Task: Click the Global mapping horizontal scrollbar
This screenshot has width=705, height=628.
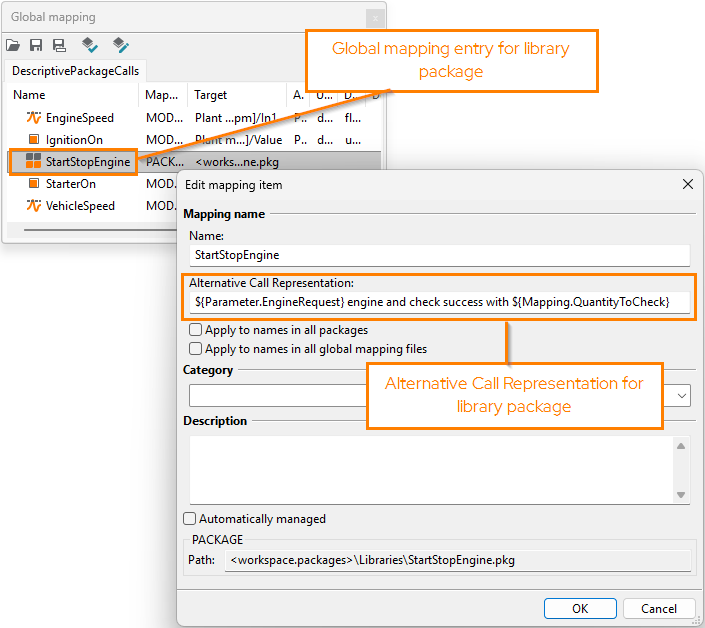Action: pyautogui.click(x=100, y=230)
